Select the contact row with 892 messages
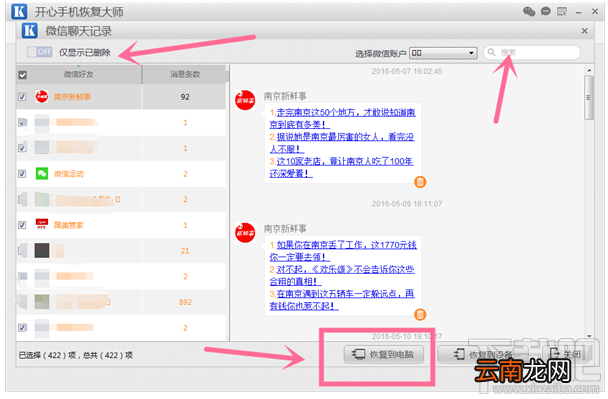Image resolution: width=608 pixels, height=399 pixels. pyautogui.click(x=121, y=302)
